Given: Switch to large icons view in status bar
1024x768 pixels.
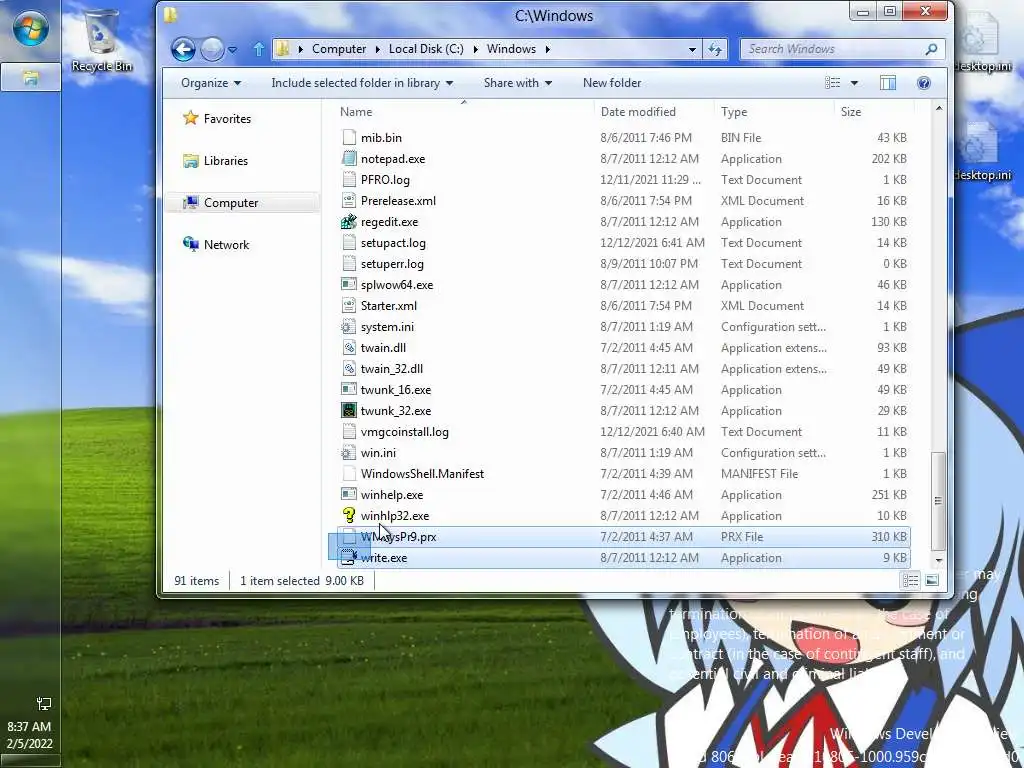Looking at the screenshot, I should pyautogui.click(x=932, y=581).
